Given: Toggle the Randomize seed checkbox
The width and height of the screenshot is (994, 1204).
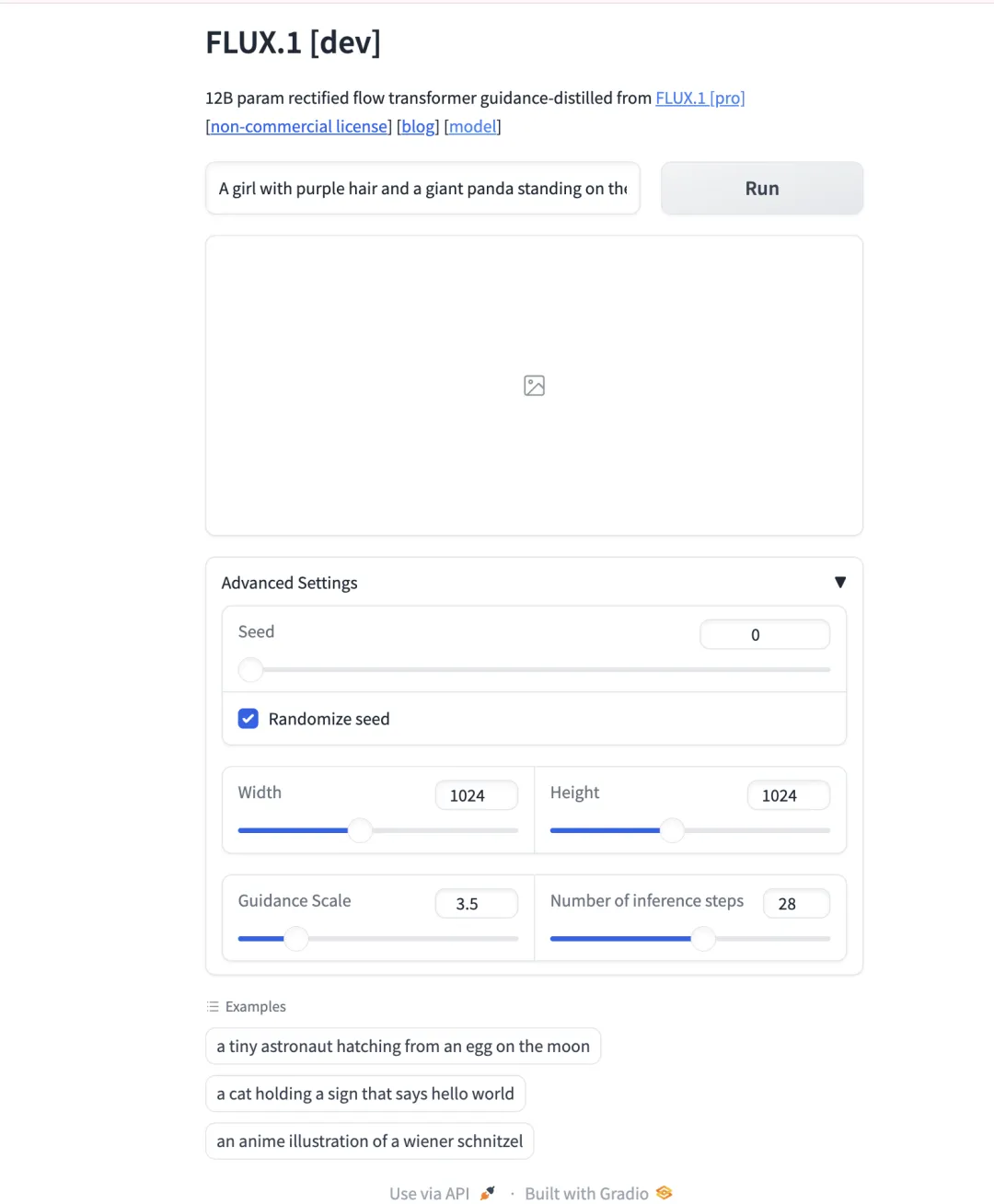Looking at the screenshot, I should click(248, 719).
